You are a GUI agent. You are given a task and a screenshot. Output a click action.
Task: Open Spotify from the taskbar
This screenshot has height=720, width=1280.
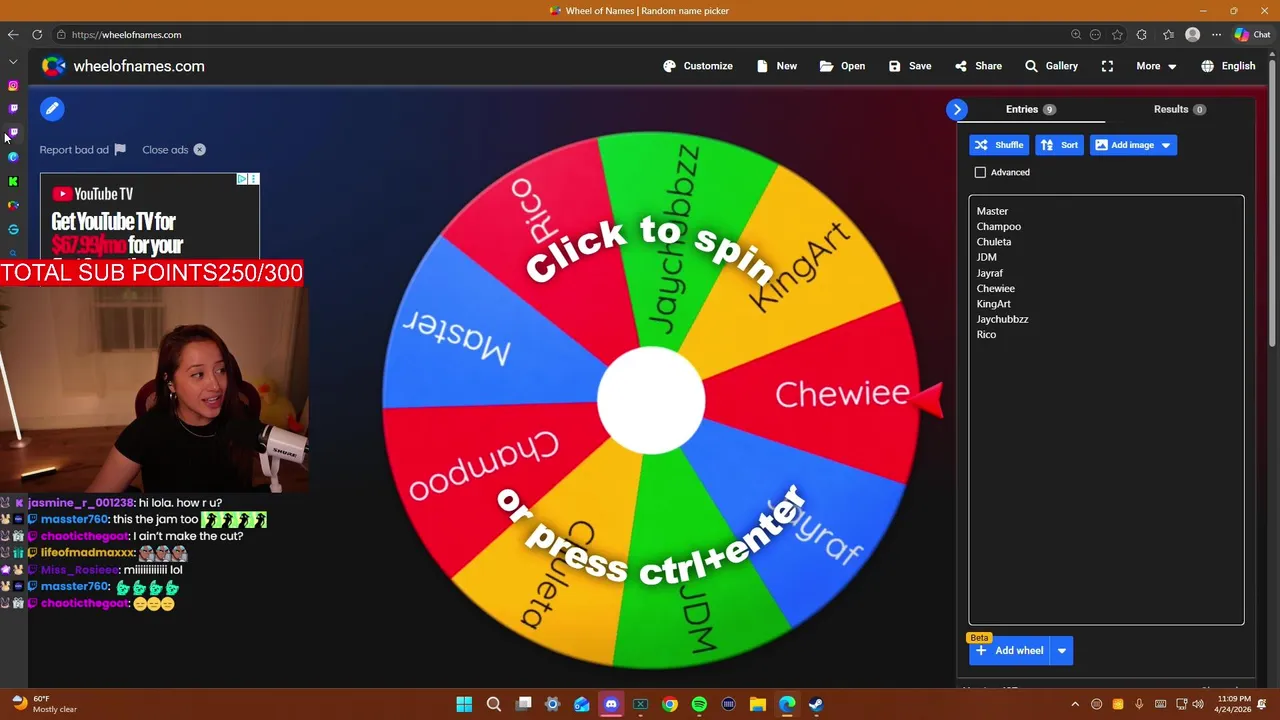click(x=699, y=705)
